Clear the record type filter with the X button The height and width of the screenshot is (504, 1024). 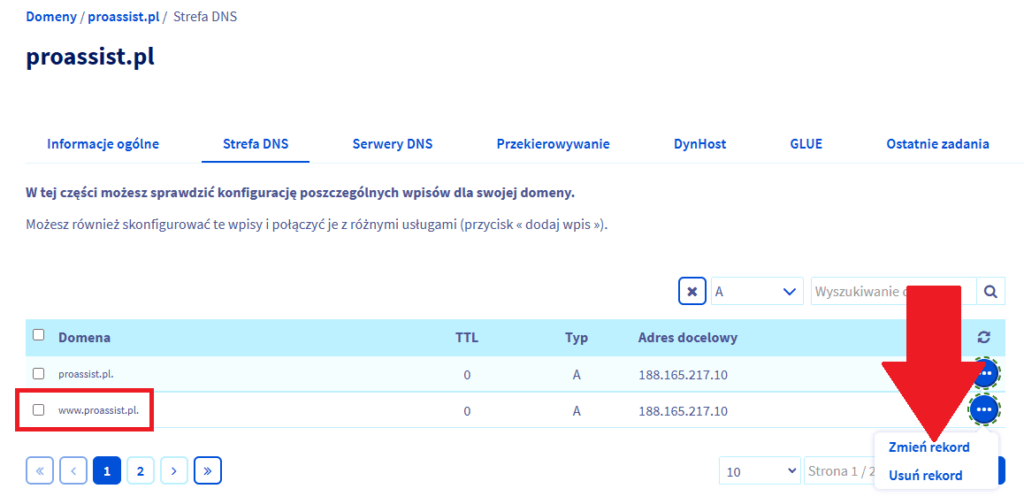692,292
